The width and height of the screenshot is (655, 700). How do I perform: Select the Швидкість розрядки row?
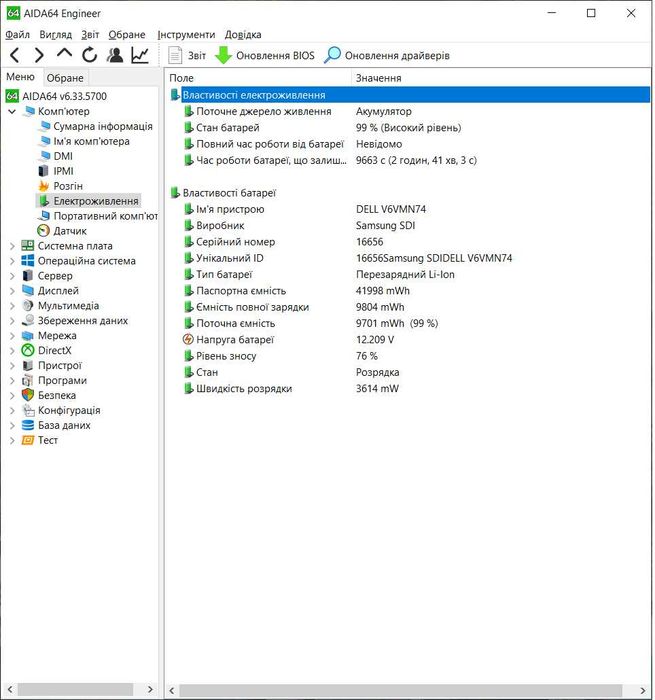(410, 388)
